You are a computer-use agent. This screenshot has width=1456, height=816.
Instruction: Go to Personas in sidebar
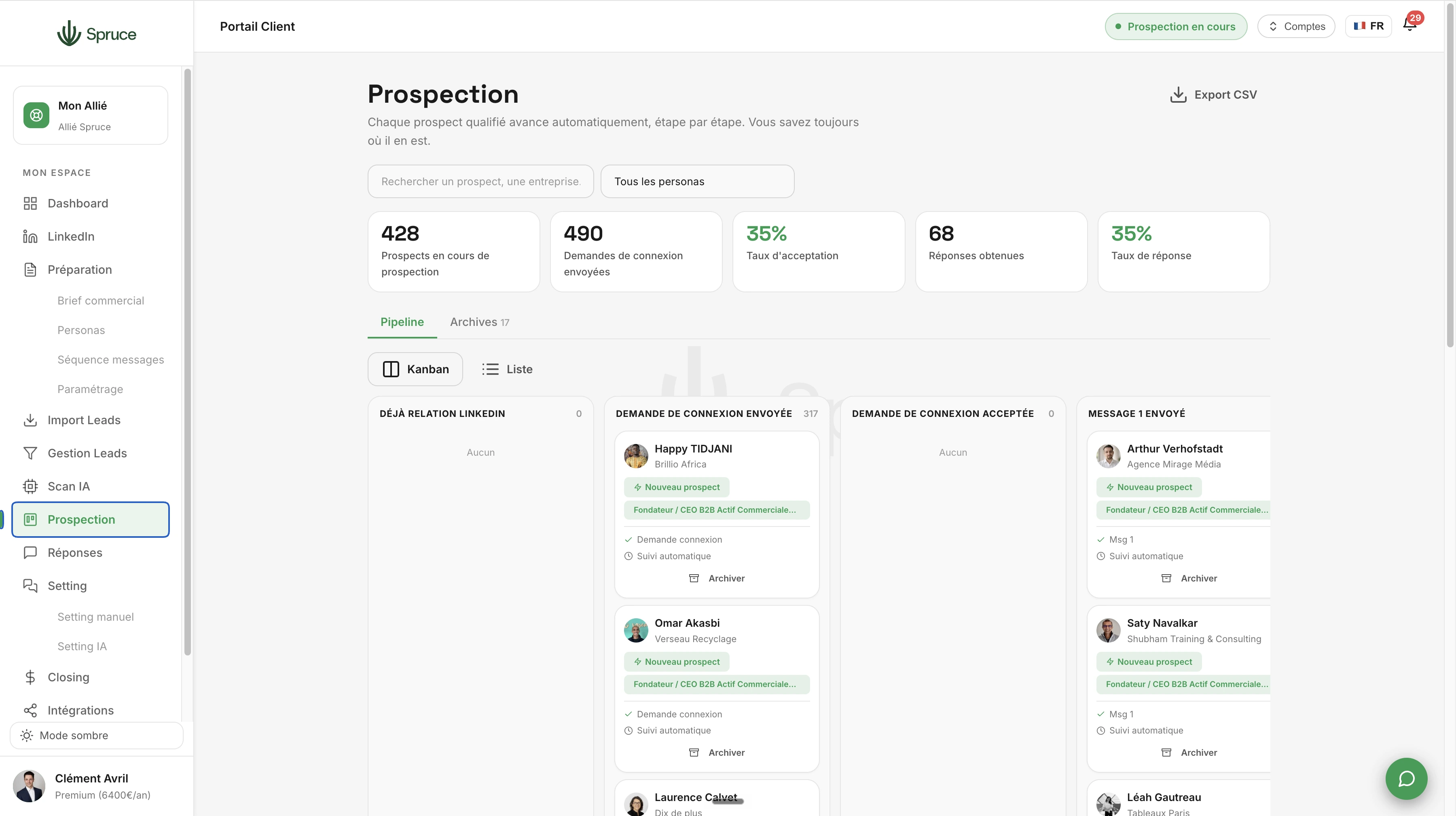click(81, 330)
